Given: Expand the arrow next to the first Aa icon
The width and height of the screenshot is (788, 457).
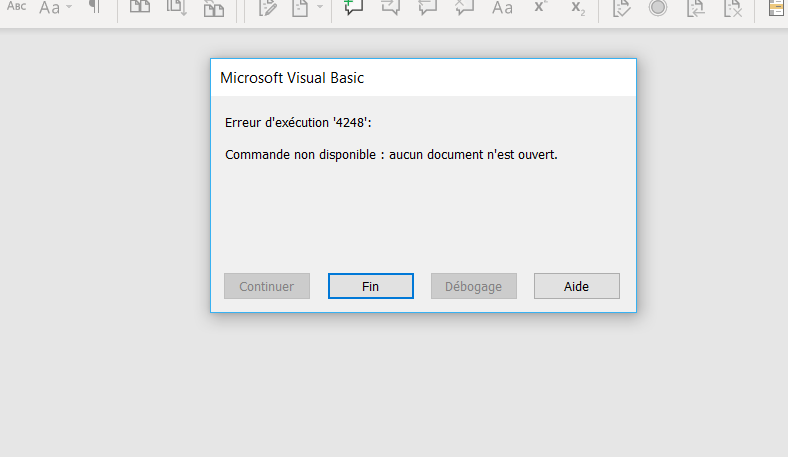Looking at the screenshot, I should pyautogui.click(x=69, y=7).
